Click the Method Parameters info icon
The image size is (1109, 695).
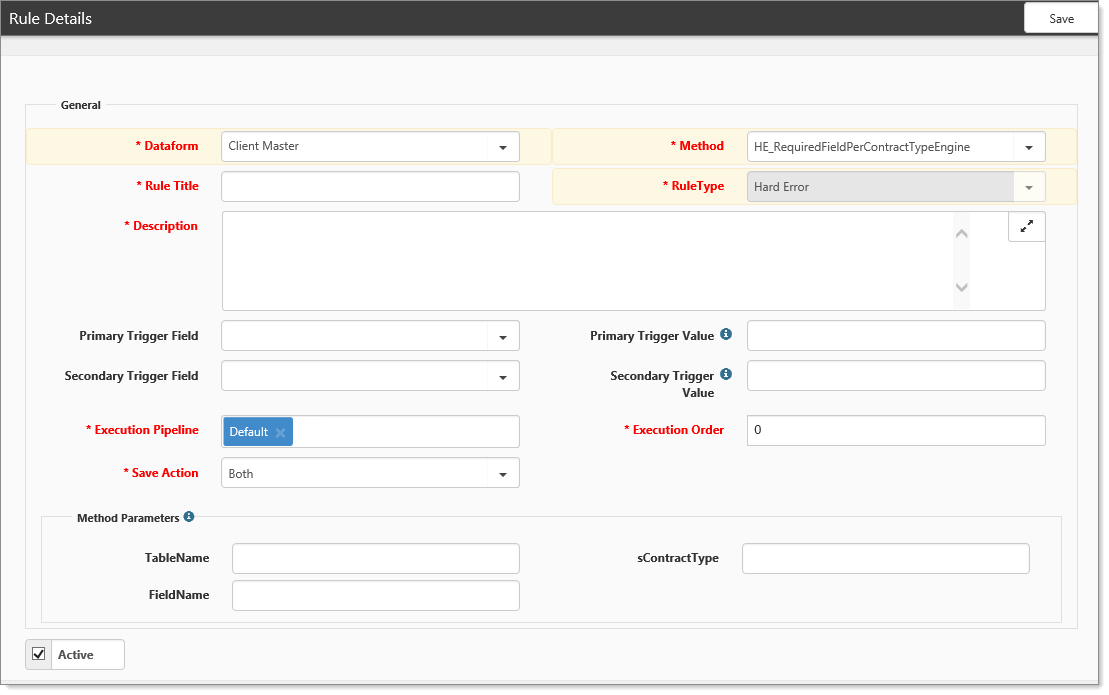pyautogui.click(x=189, y=517)
